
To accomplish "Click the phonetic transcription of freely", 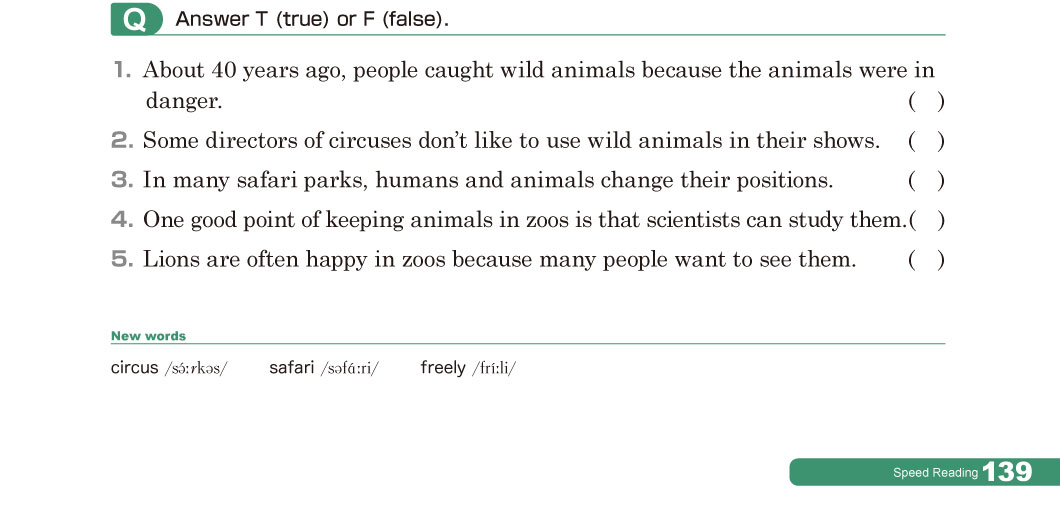I will pos(494,369).
